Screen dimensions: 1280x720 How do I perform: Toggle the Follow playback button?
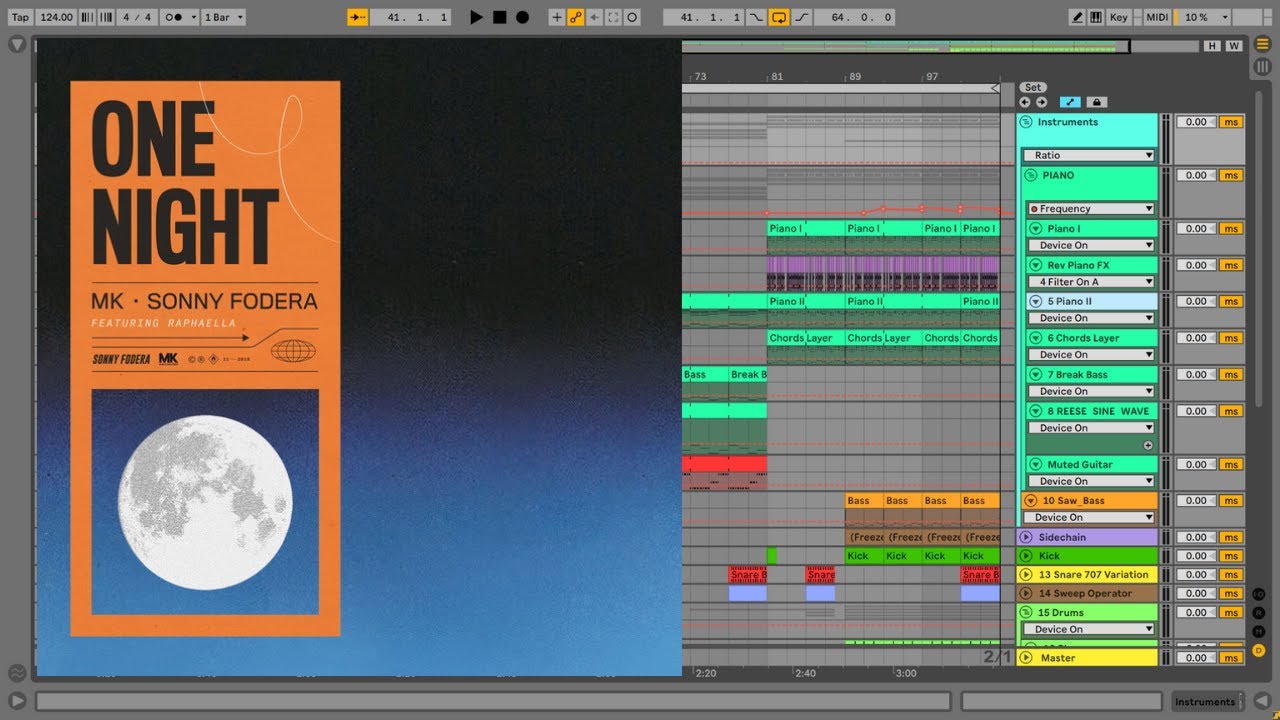(357, 17)
